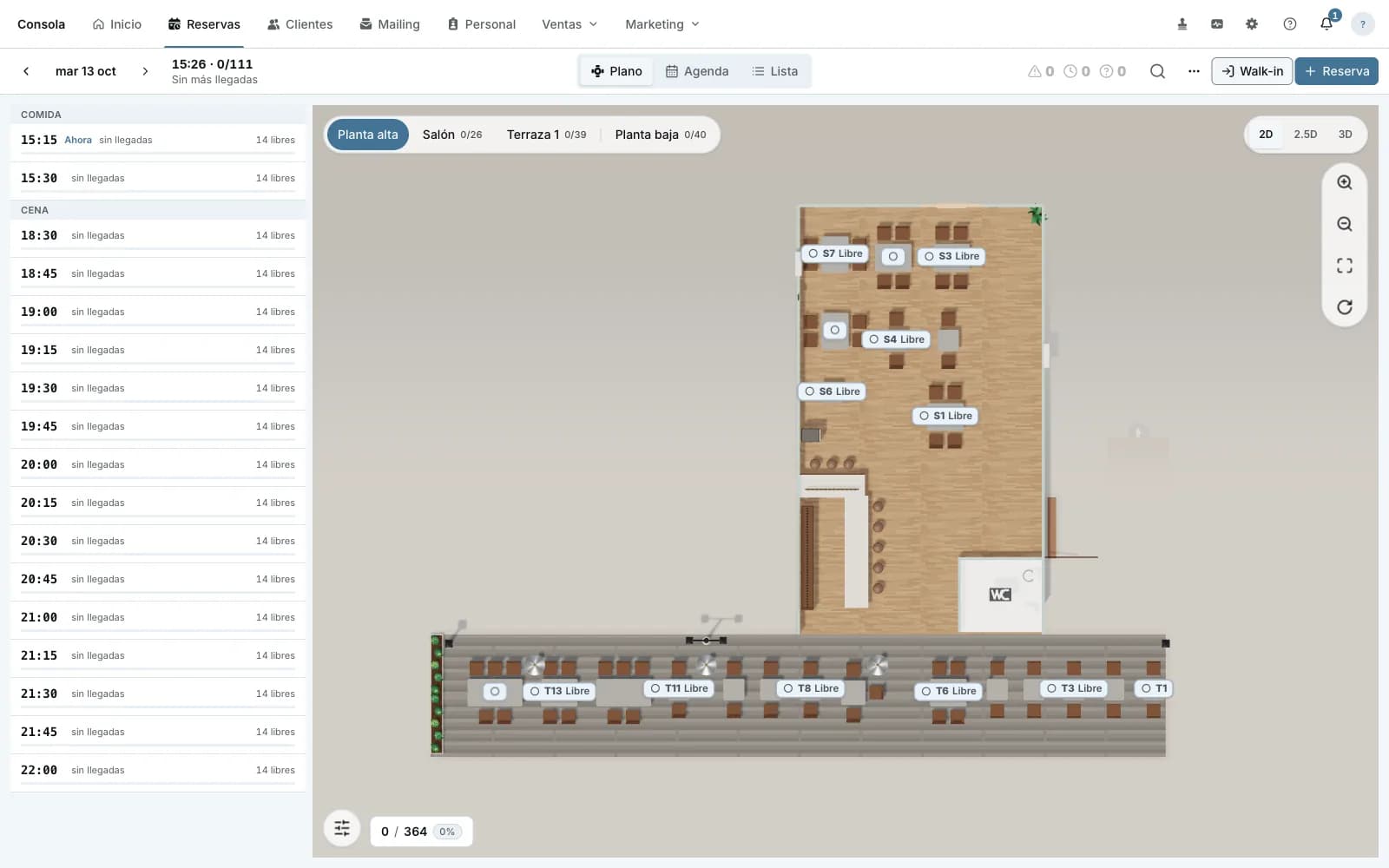Viewport: 1389px width, 868px height.
Task: Click the Walk-in button
Action: (1252, 71)
